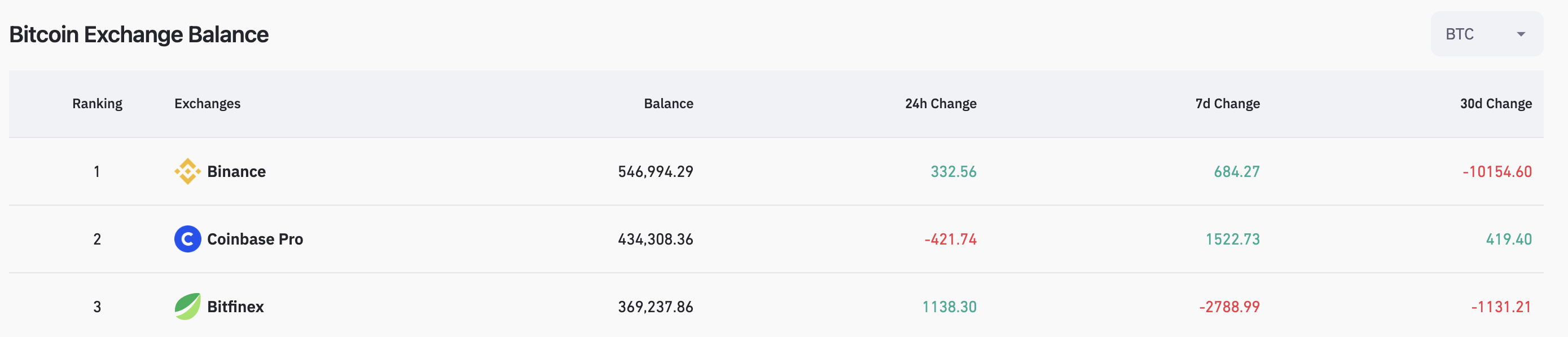Open the Binance exchange name link
This screenshot has width=1568, height=337.
(x=236, y=171)
